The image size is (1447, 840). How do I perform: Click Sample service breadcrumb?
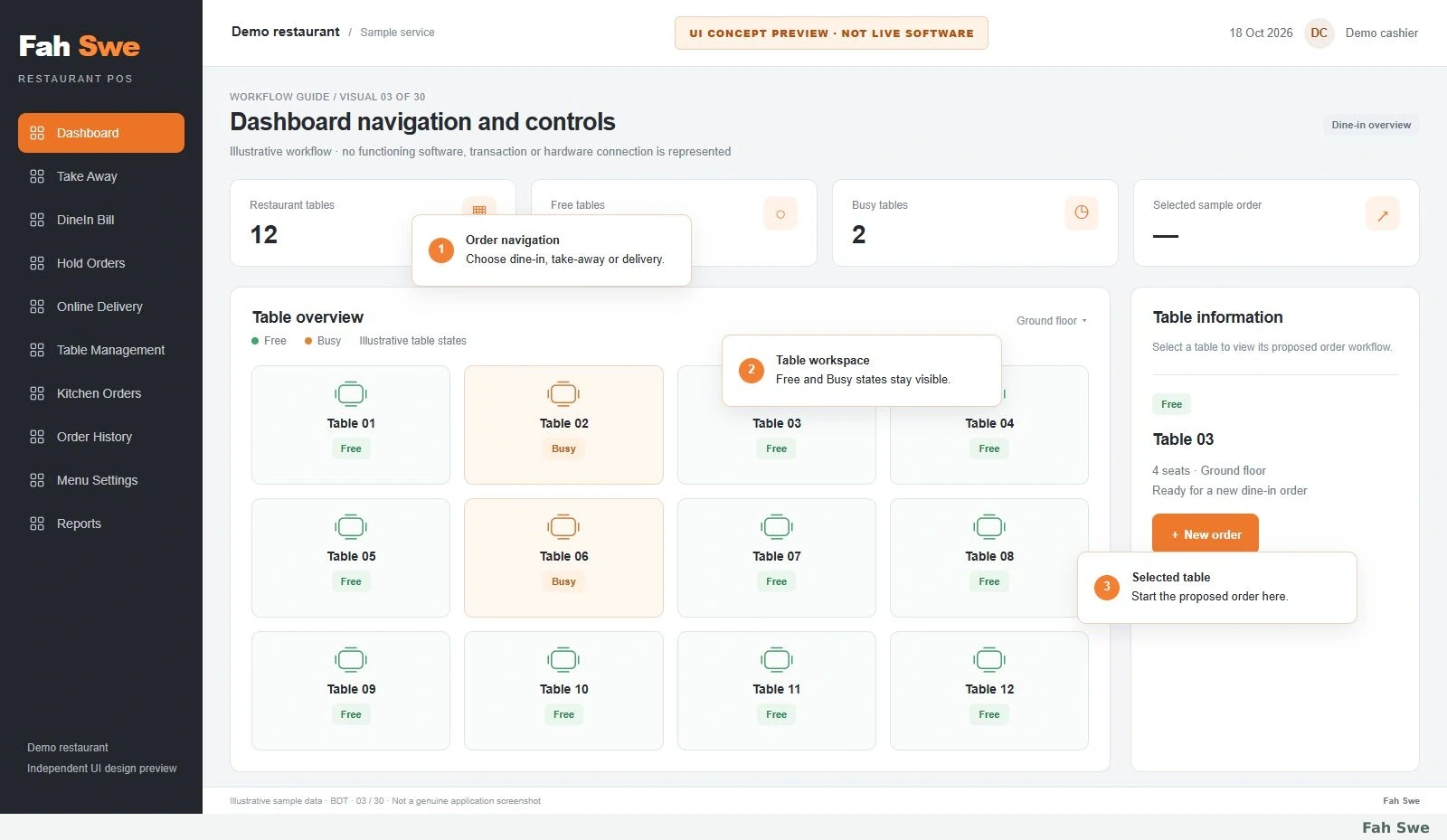pos(397,33)
